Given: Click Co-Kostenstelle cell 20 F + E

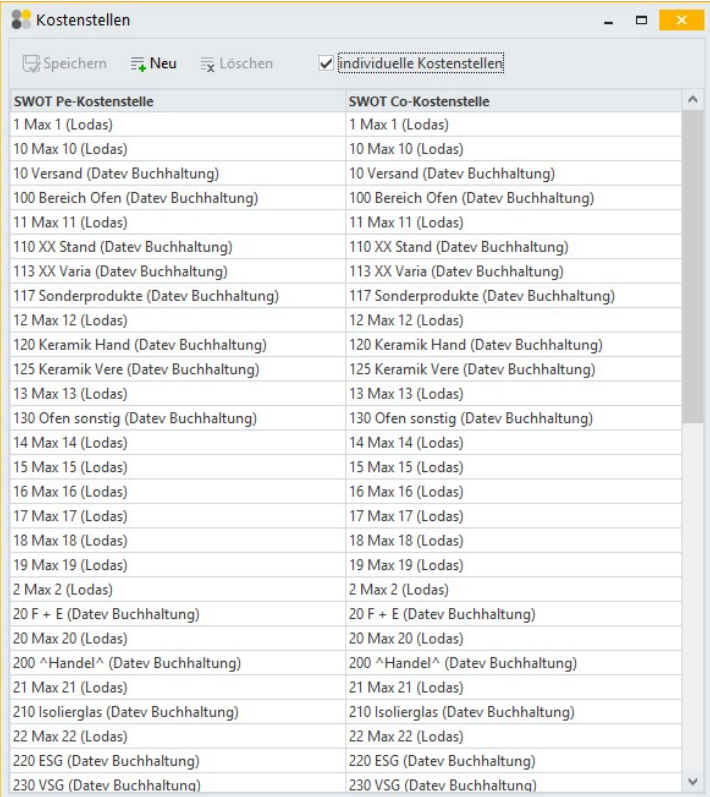Looking at the screenshot, I should click(x=441, y=614).
